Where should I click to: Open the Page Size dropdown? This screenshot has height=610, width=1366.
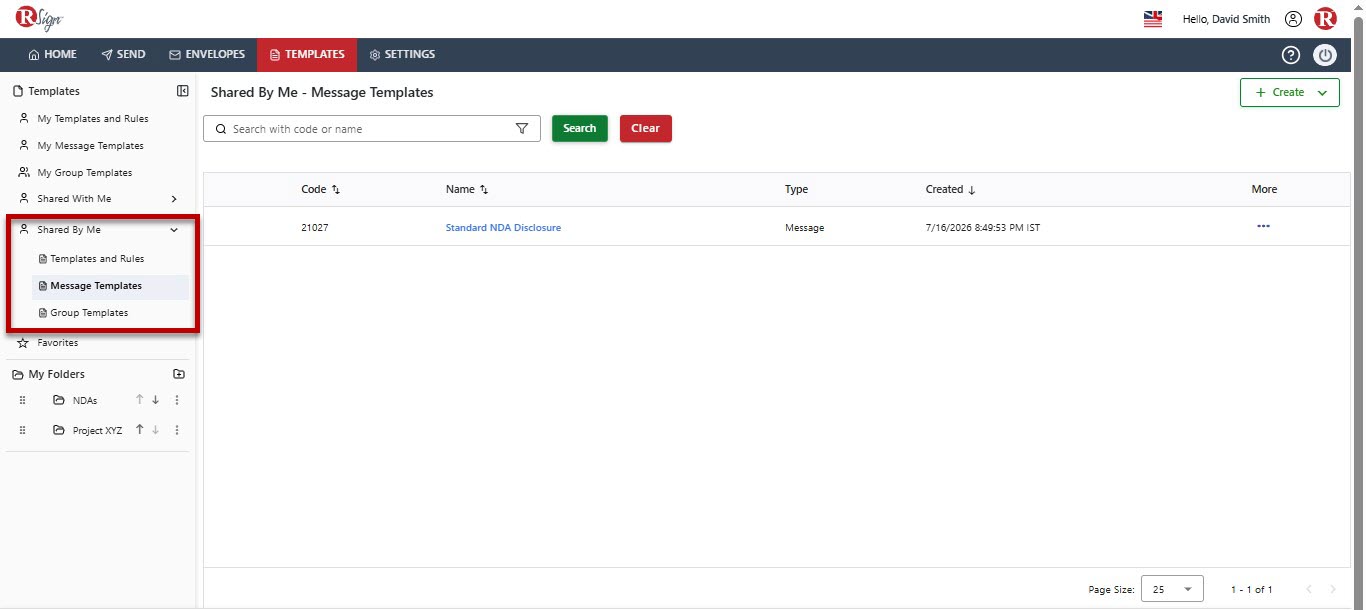click(x=1173, y=589)
